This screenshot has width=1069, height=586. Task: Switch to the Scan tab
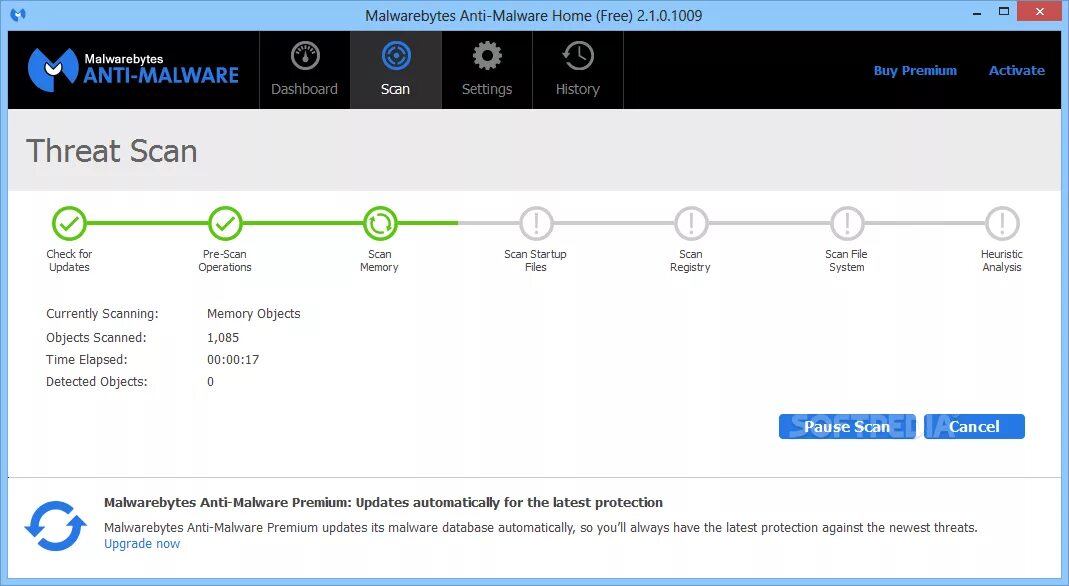click(x=395, y=70)
